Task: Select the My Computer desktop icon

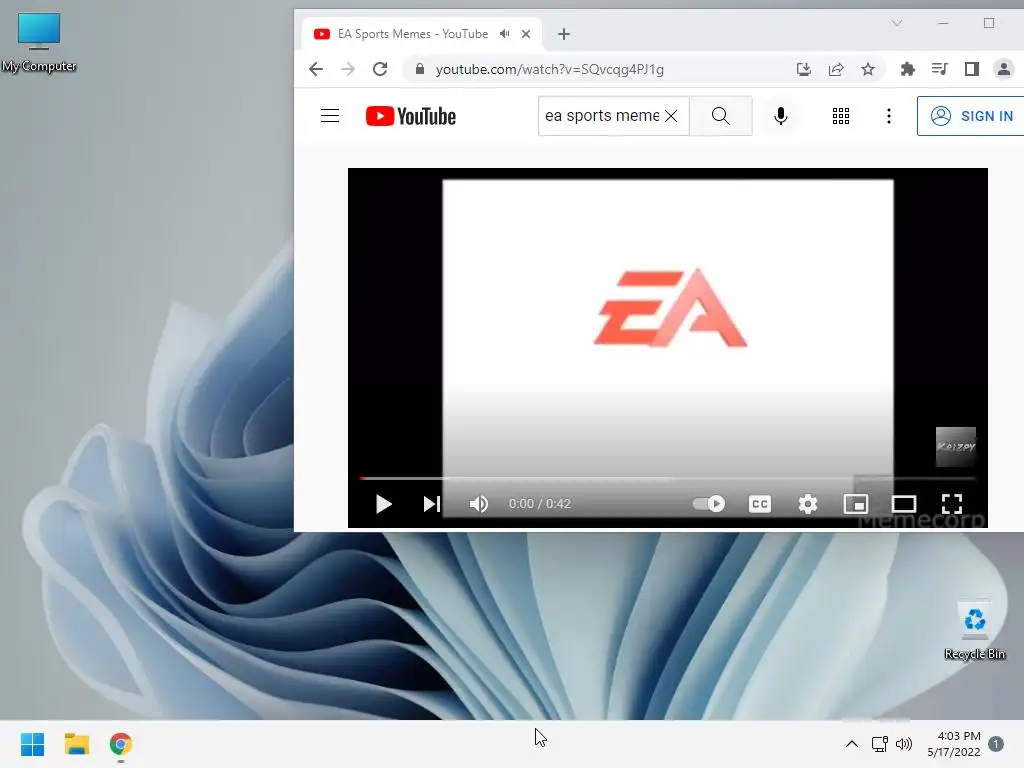Action: (39, 42)
